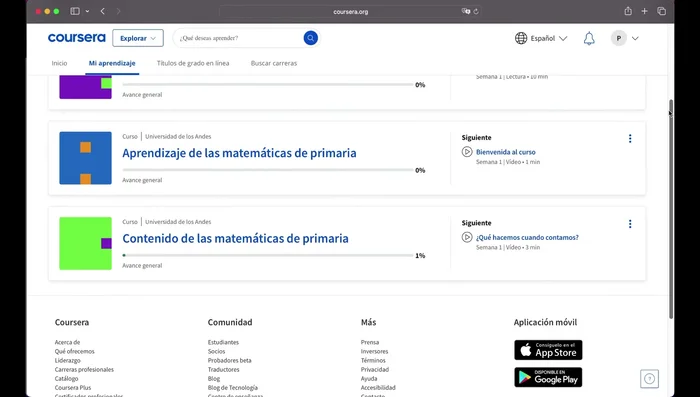Click the Google Play download badge

coord(548,377)
